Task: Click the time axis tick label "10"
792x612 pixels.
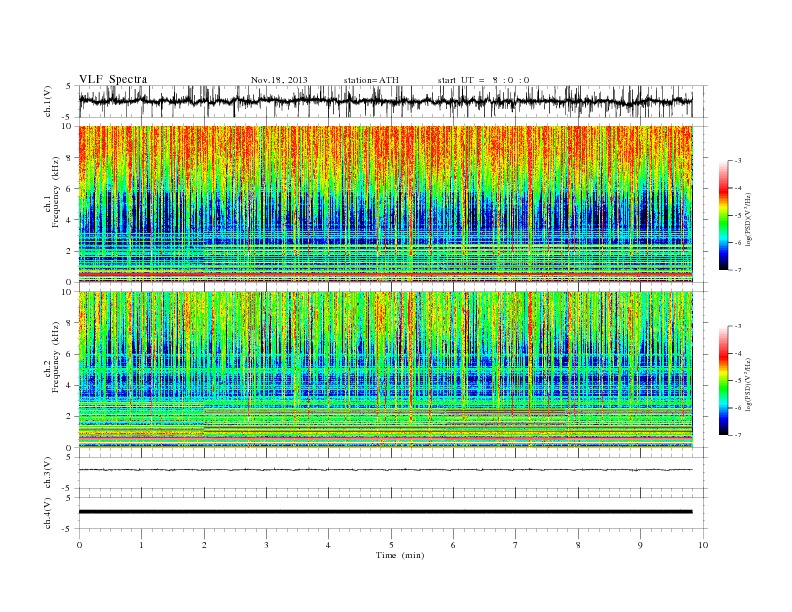Action: [703, 545]
